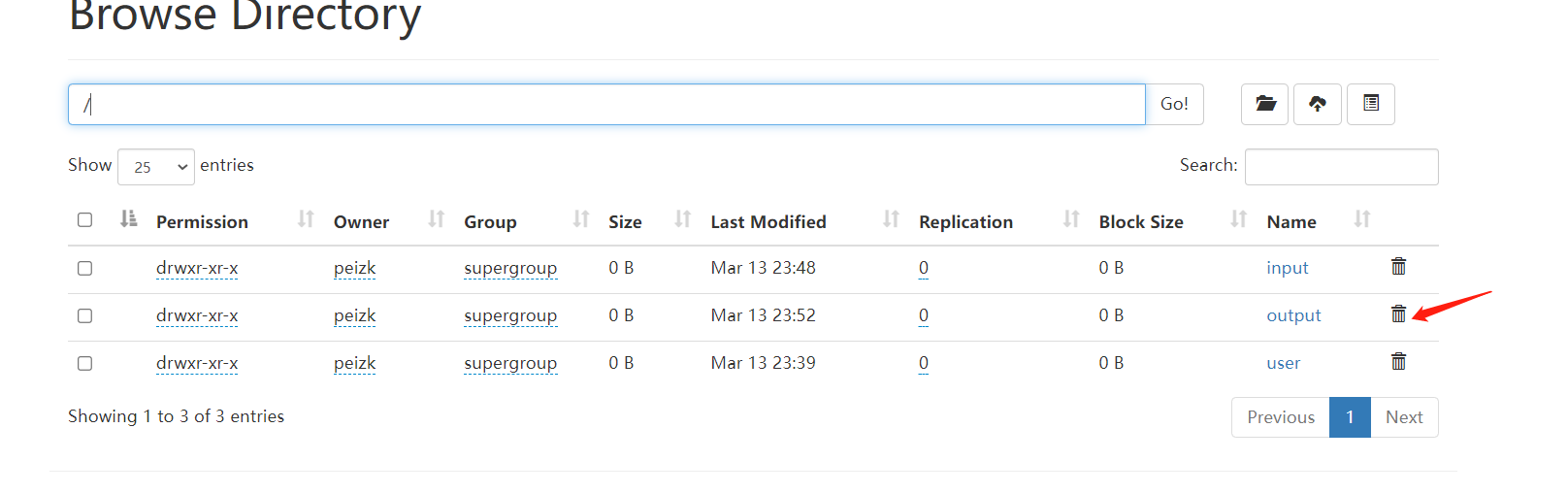The image size is (1568, 494).
Task: Click the Search input field
Action: click(x=1341, y=167)
